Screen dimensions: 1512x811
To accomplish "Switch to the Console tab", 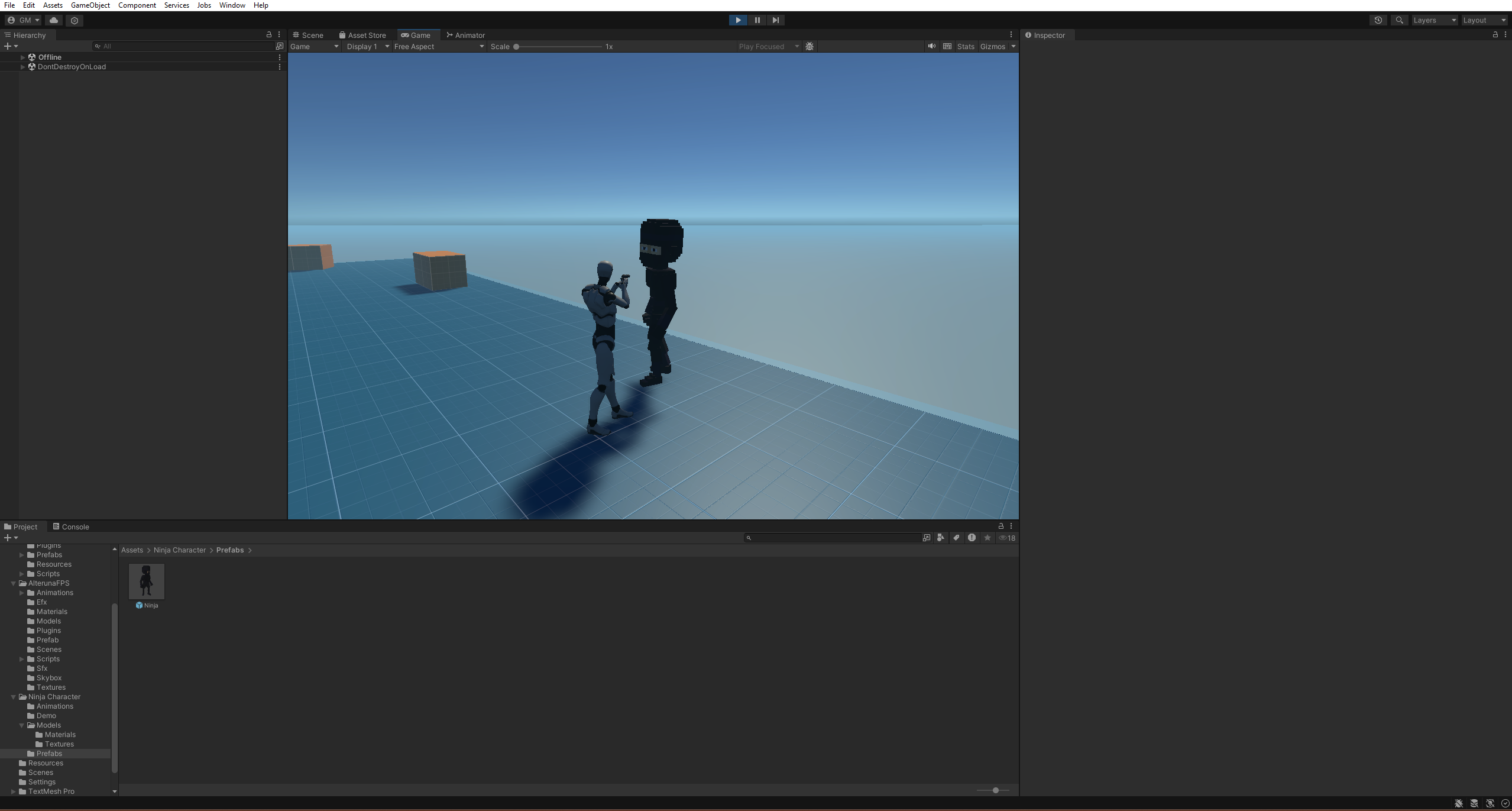I will [x=70, y=526].
